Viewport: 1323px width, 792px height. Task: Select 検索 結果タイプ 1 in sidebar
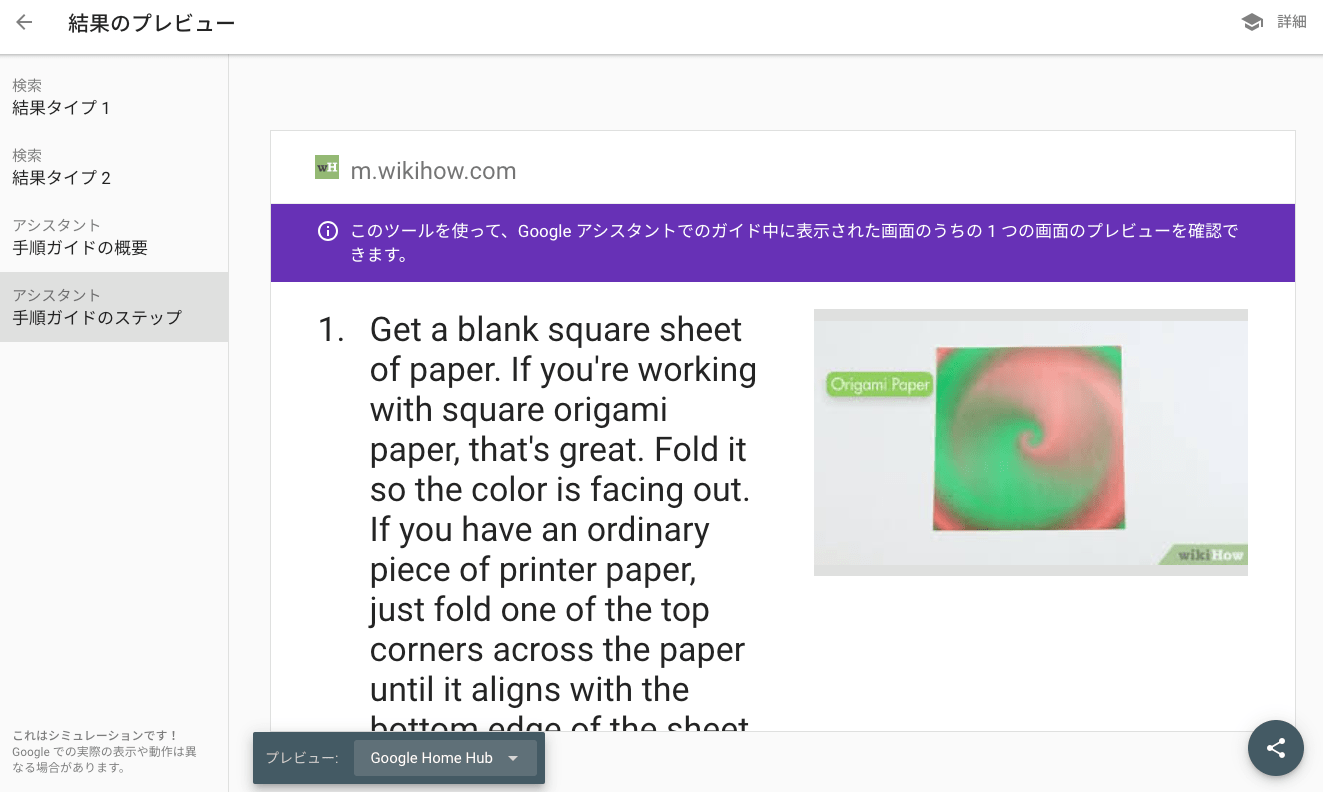pyautogui.click(x=61, y=97)
